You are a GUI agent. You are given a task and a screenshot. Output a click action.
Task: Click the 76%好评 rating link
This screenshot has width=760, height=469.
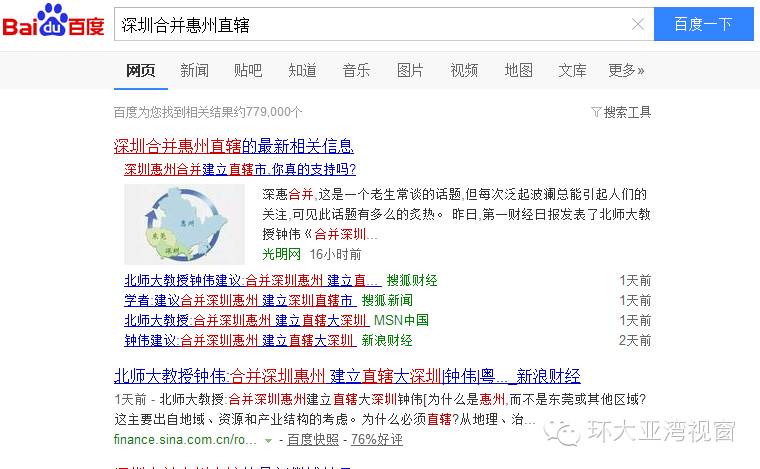377,439
